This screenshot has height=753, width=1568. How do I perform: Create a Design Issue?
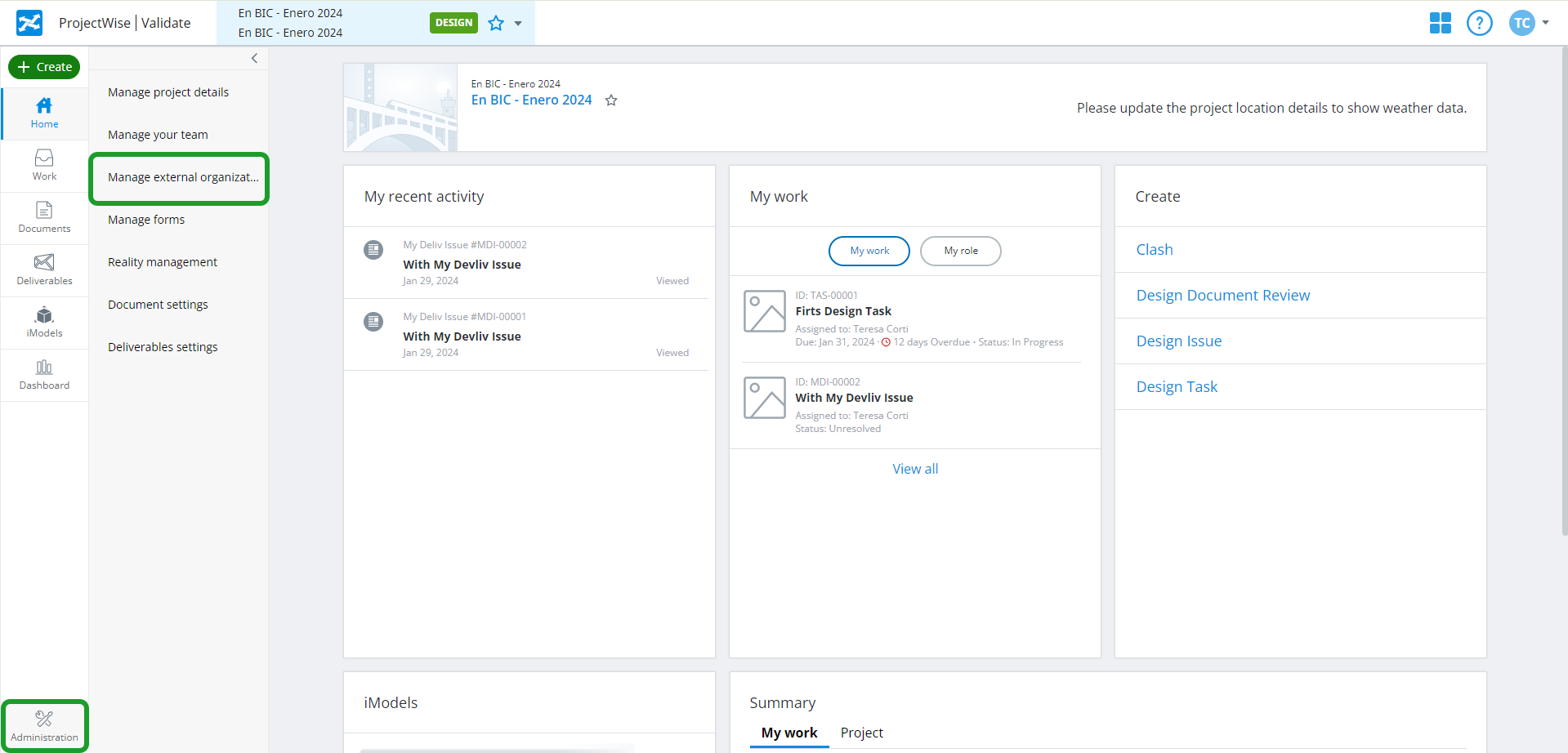(1179, 341)
